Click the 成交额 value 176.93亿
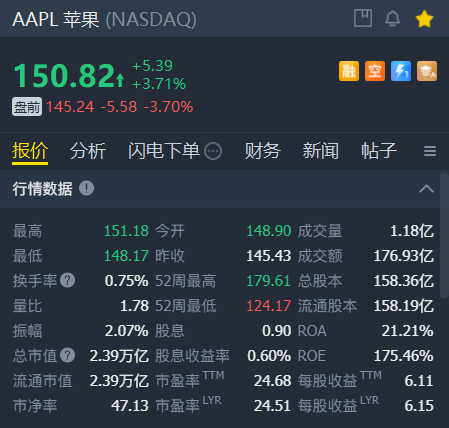Viewport: 449px width, 428px height. 404,256
